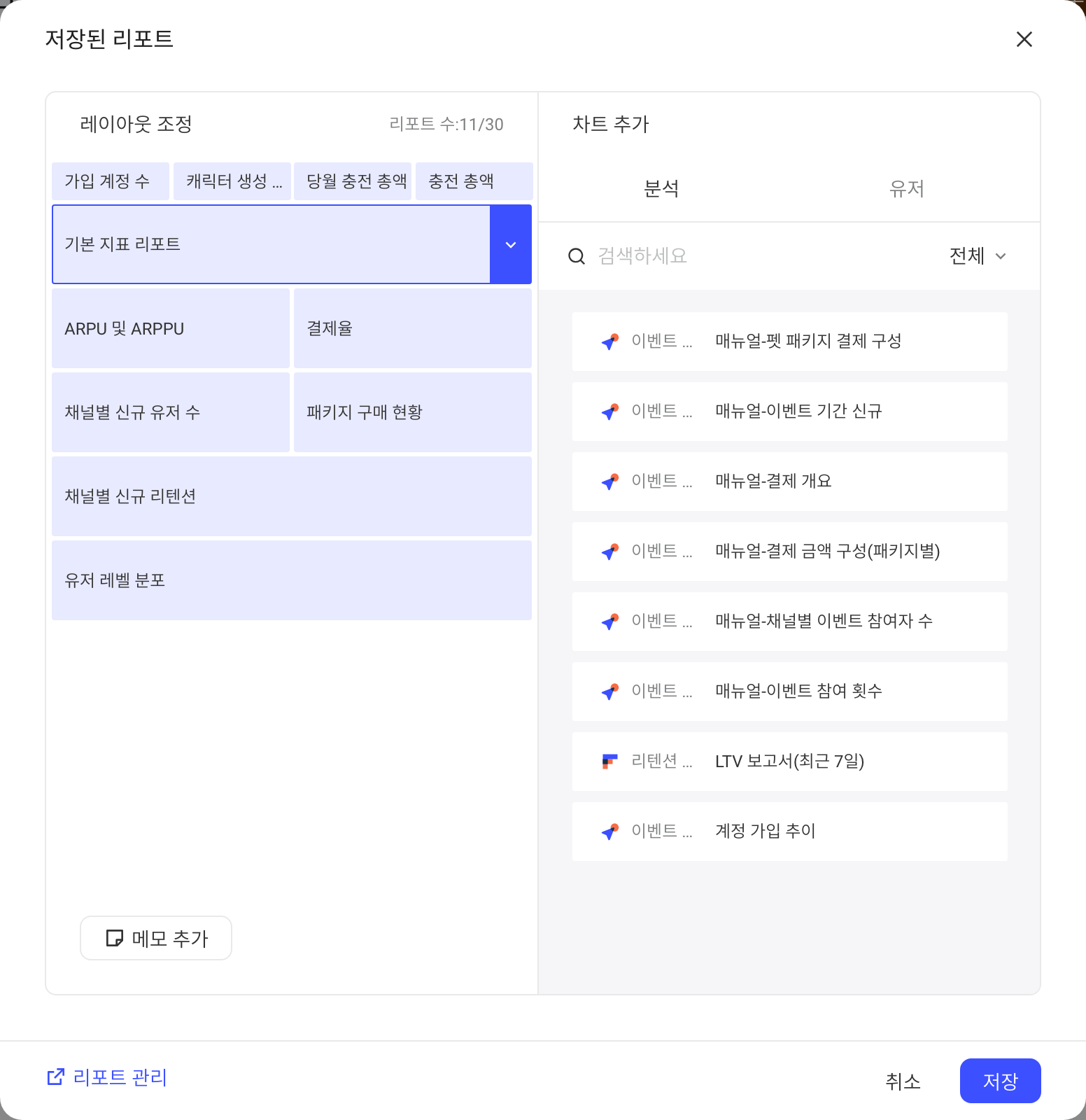1086x1120 pixels.
Task: Add the 매뉴얼-펫 패키지 결제 구성 chart
Action: [x=790, y=342]
